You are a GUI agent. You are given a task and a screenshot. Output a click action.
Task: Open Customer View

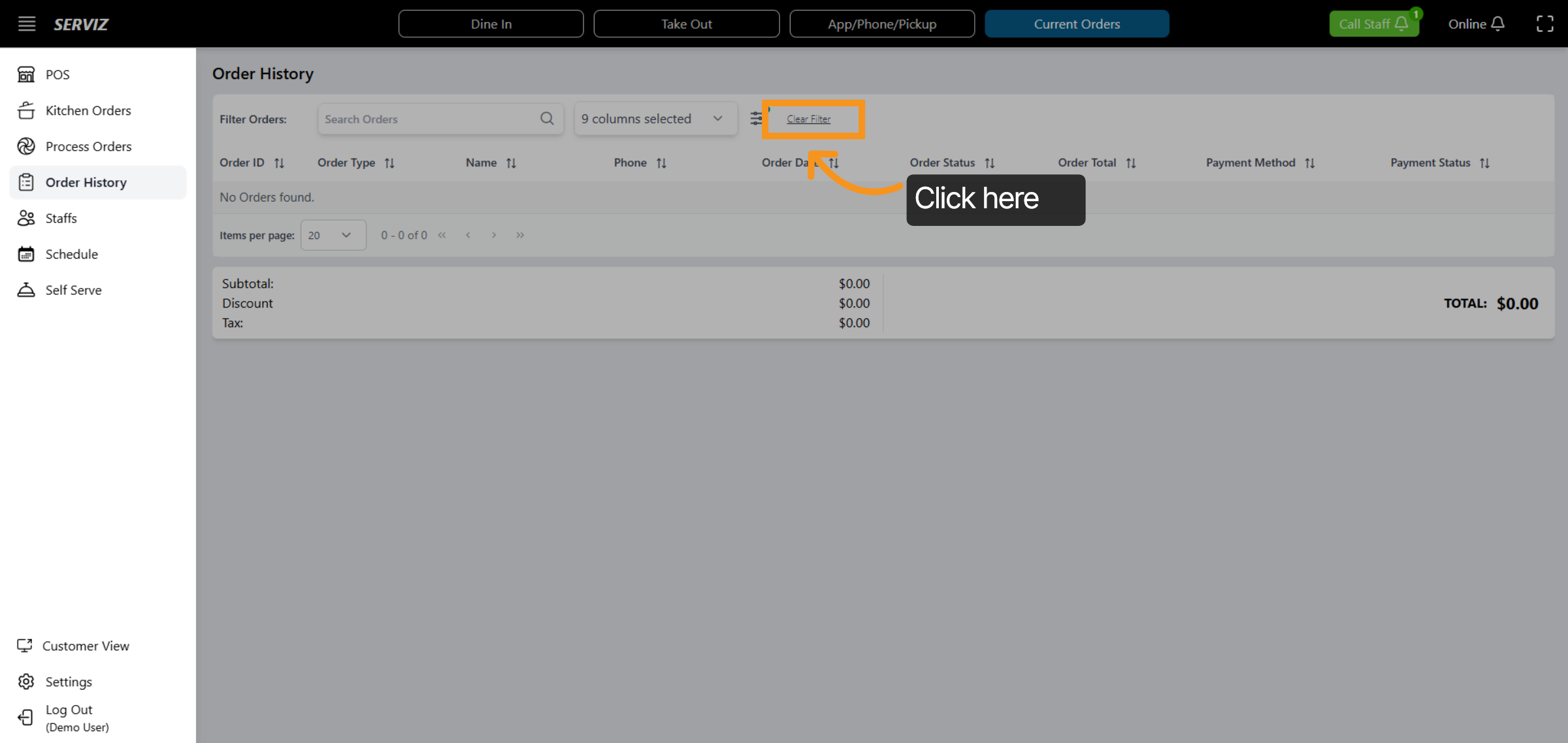86,646
